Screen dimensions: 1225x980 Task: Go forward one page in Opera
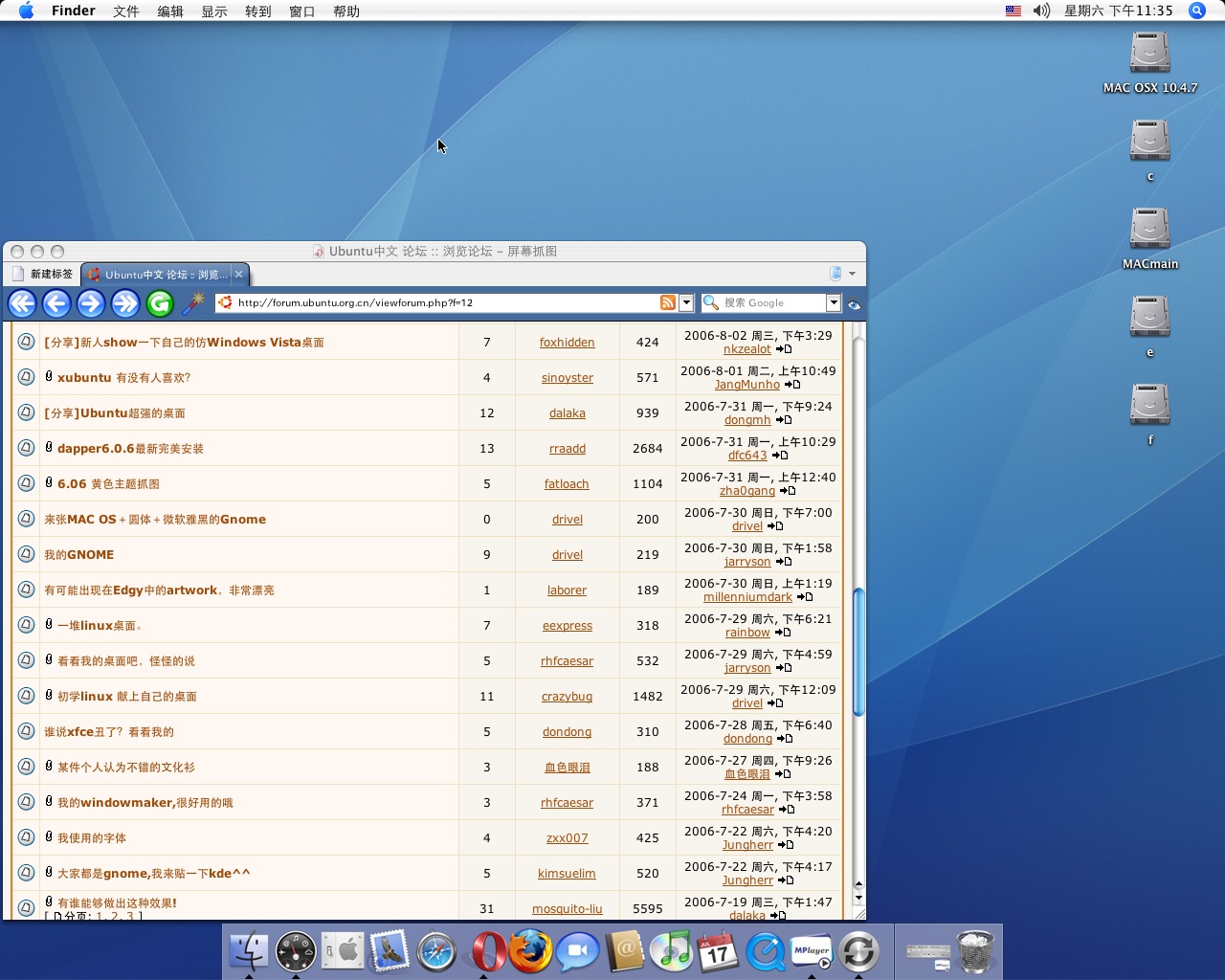click(91, 303)
